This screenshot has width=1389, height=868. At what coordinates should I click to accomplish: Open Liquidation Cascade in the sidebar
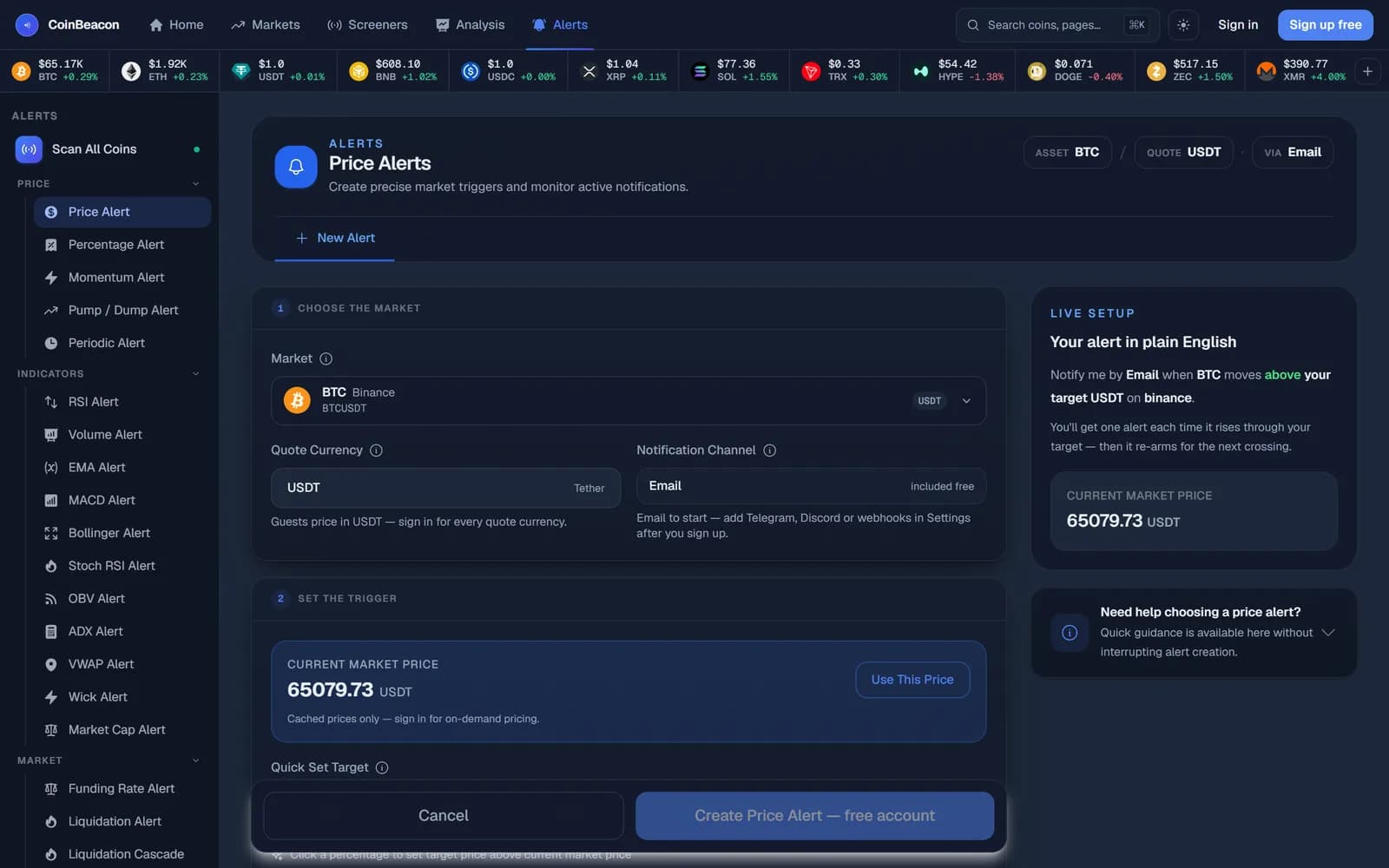tap(122, 854)
